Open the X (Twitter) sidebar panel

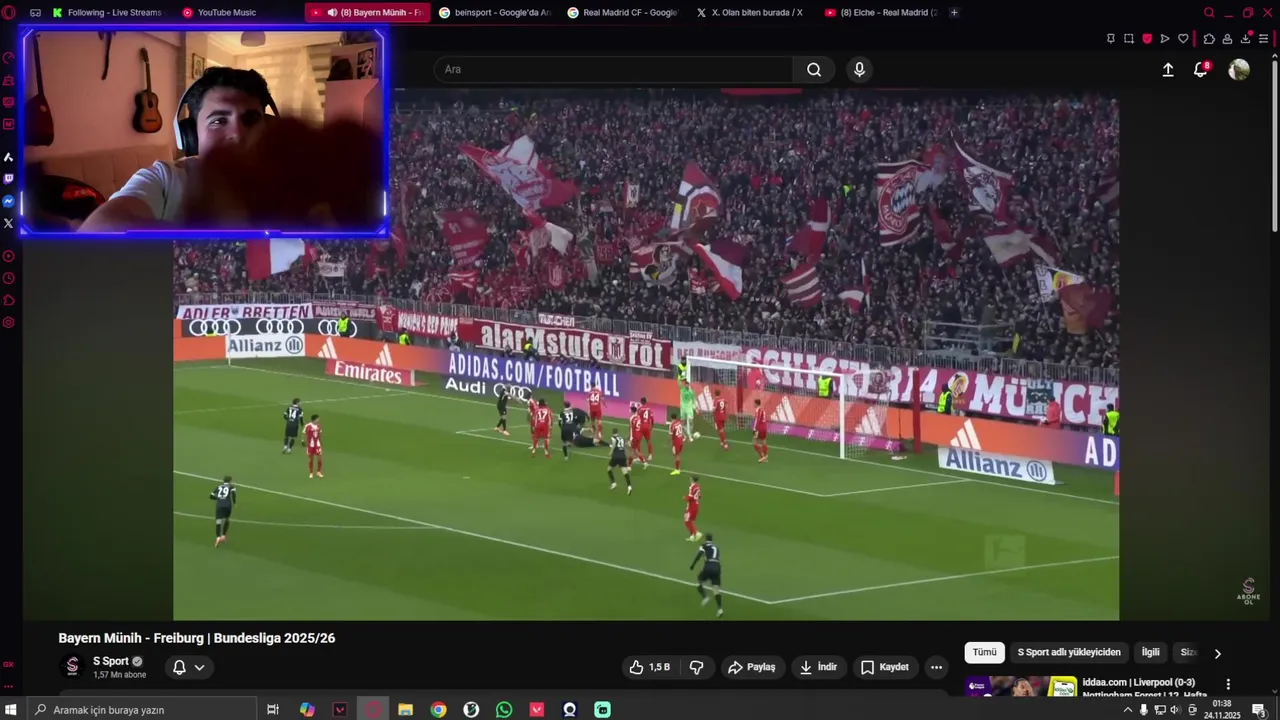pyautogui.click(x=9, y=223)
